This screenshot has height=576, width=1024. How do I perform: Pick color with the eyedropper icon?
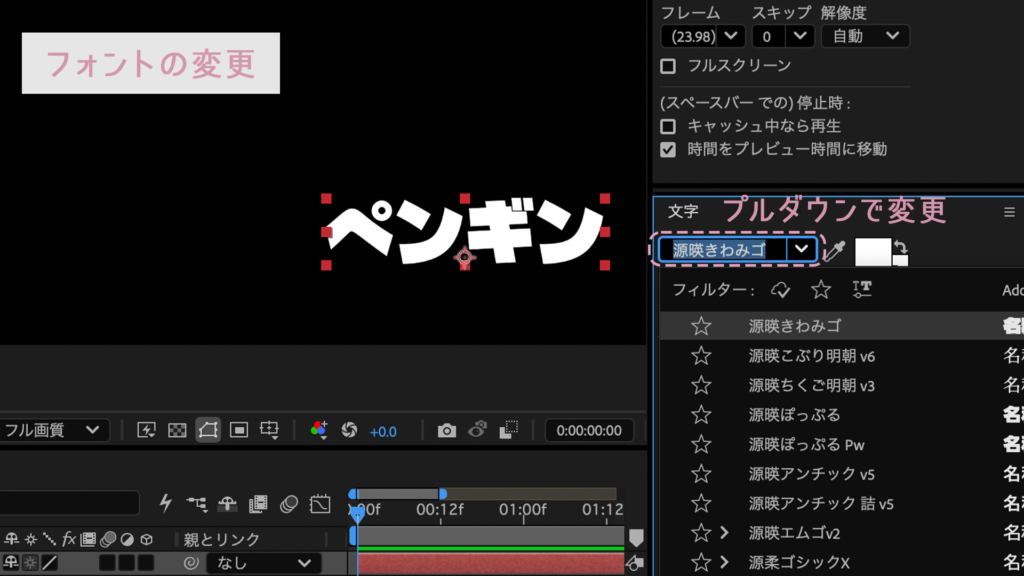point(835,251)
